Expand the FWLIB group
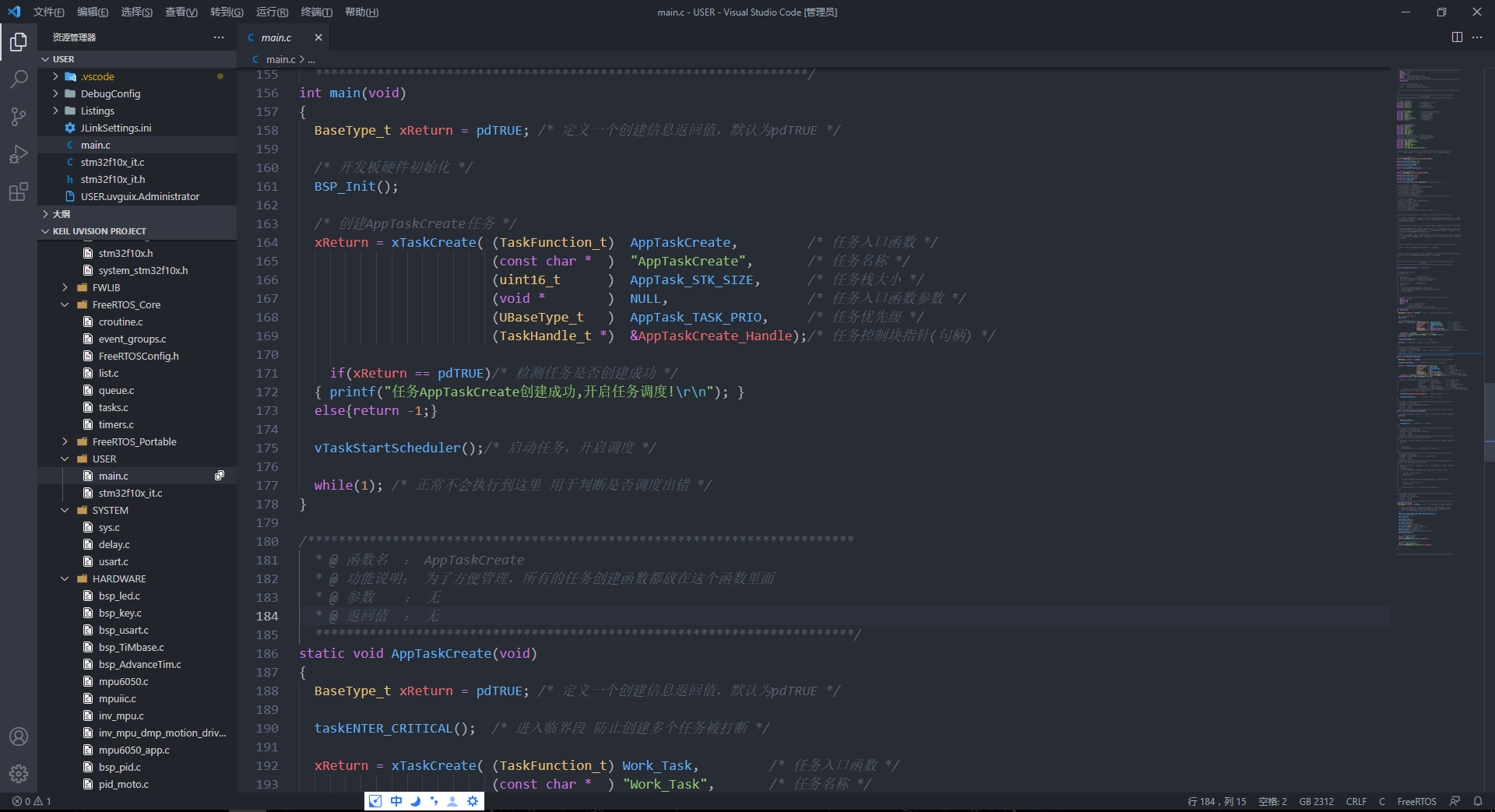 tap(65, 287)
